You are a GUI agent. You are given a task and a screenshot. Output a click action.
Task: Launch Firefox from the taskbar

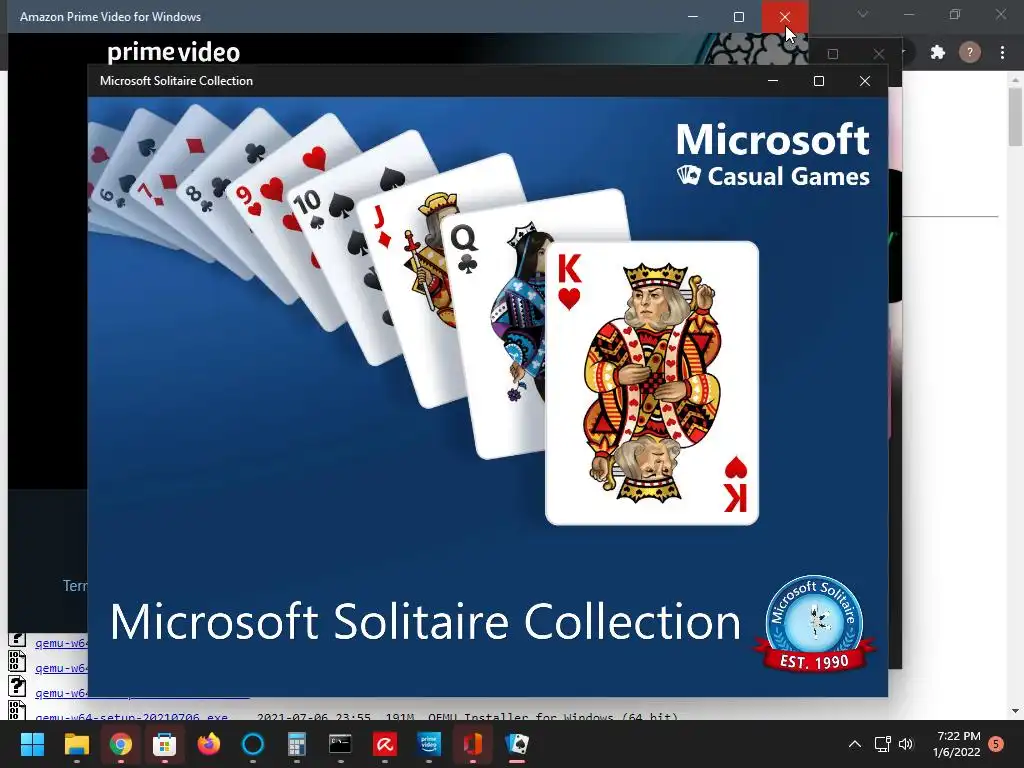tap(208, 744)
